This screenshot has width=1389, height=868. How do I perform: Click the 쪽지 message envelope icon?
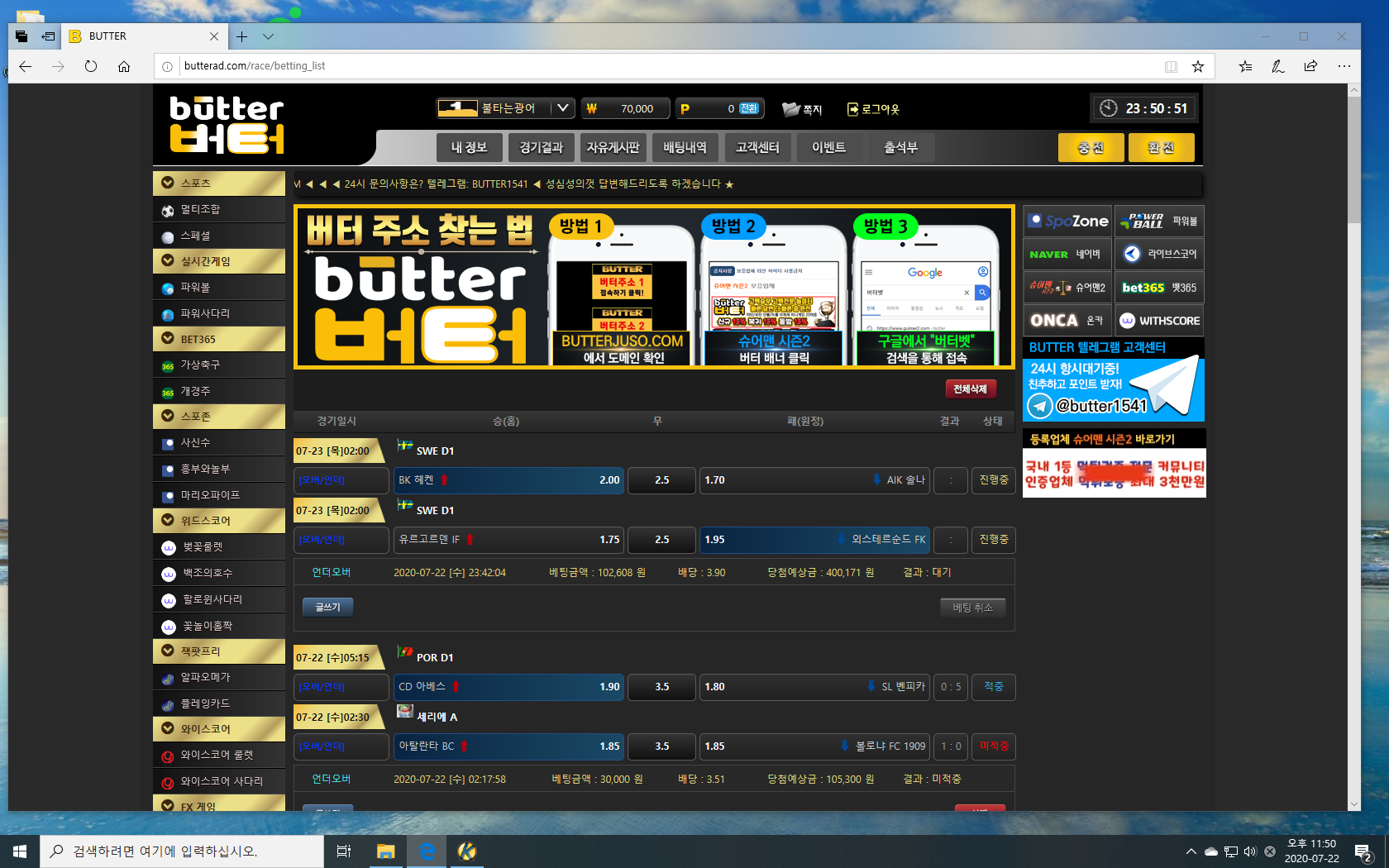[791, 109]
